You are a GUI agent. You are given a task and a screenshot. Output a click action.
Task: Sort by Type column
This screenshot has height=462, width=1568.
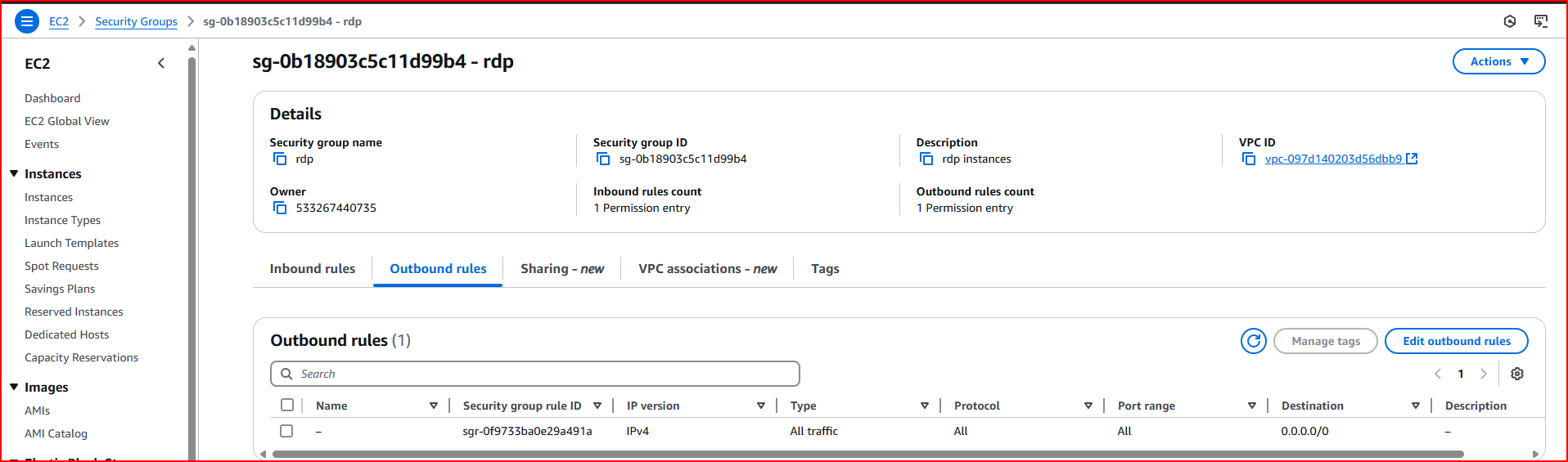point(925,406)
